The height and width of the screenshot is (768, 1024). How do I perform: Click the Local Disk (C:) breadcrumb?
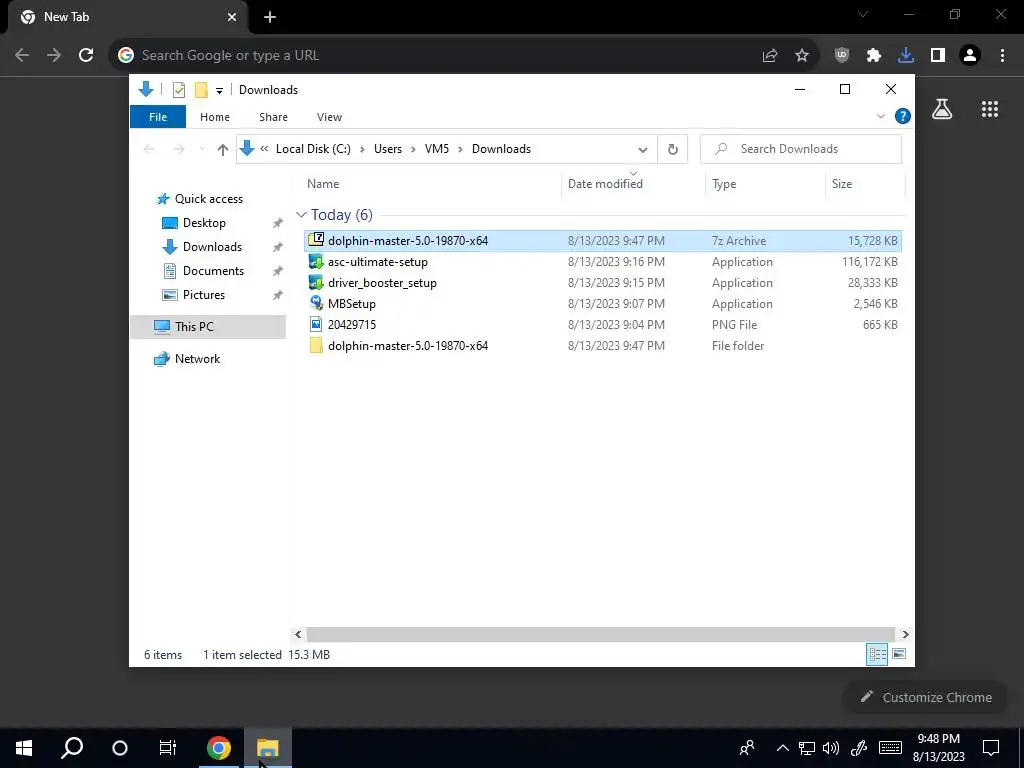click(x=313, y=149)
